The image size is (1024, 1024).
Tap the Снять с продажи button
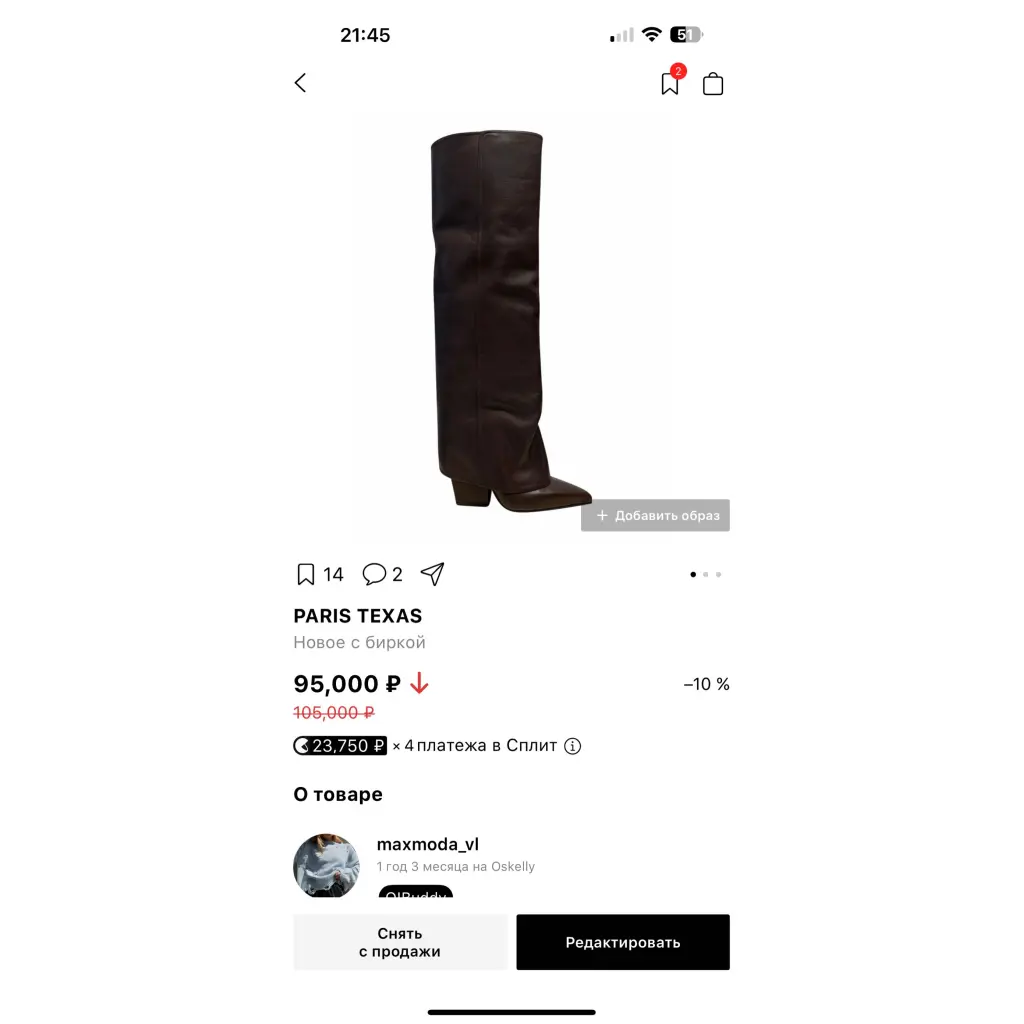400,942
